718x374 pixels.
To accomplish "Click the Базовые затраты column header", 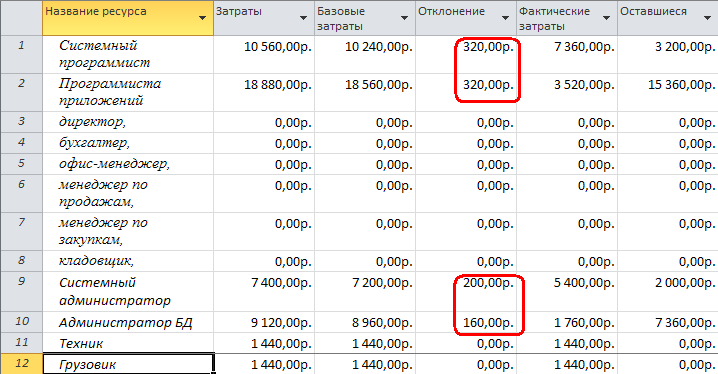I will (x=365, y=18).
